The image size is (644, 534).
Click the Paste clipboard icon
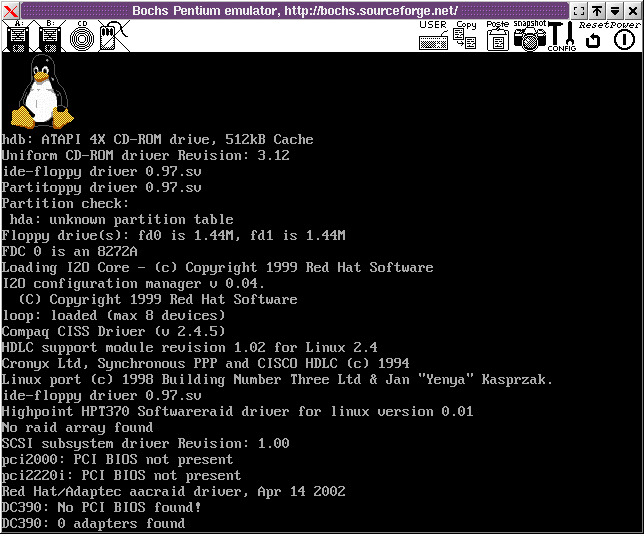tap(497, 37)
